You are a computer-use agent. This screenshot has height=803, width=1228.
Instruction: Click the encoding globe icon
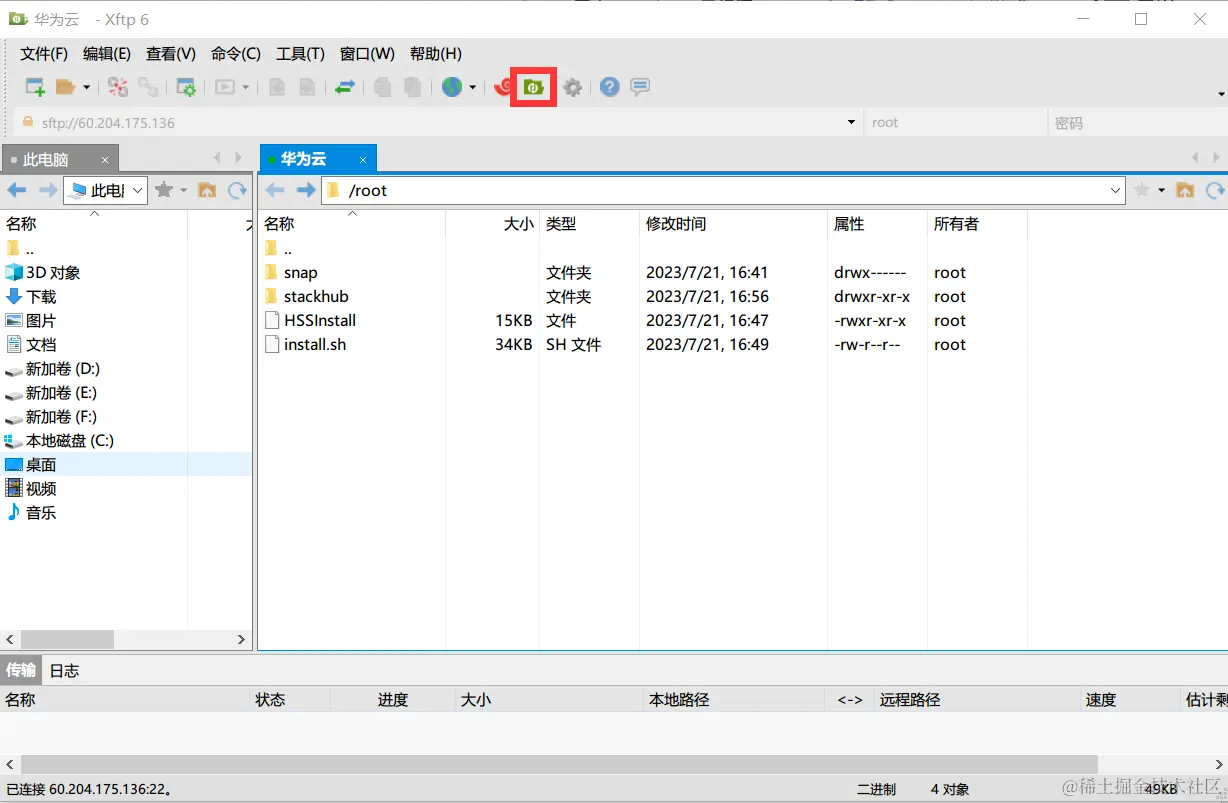coord(452,87)
